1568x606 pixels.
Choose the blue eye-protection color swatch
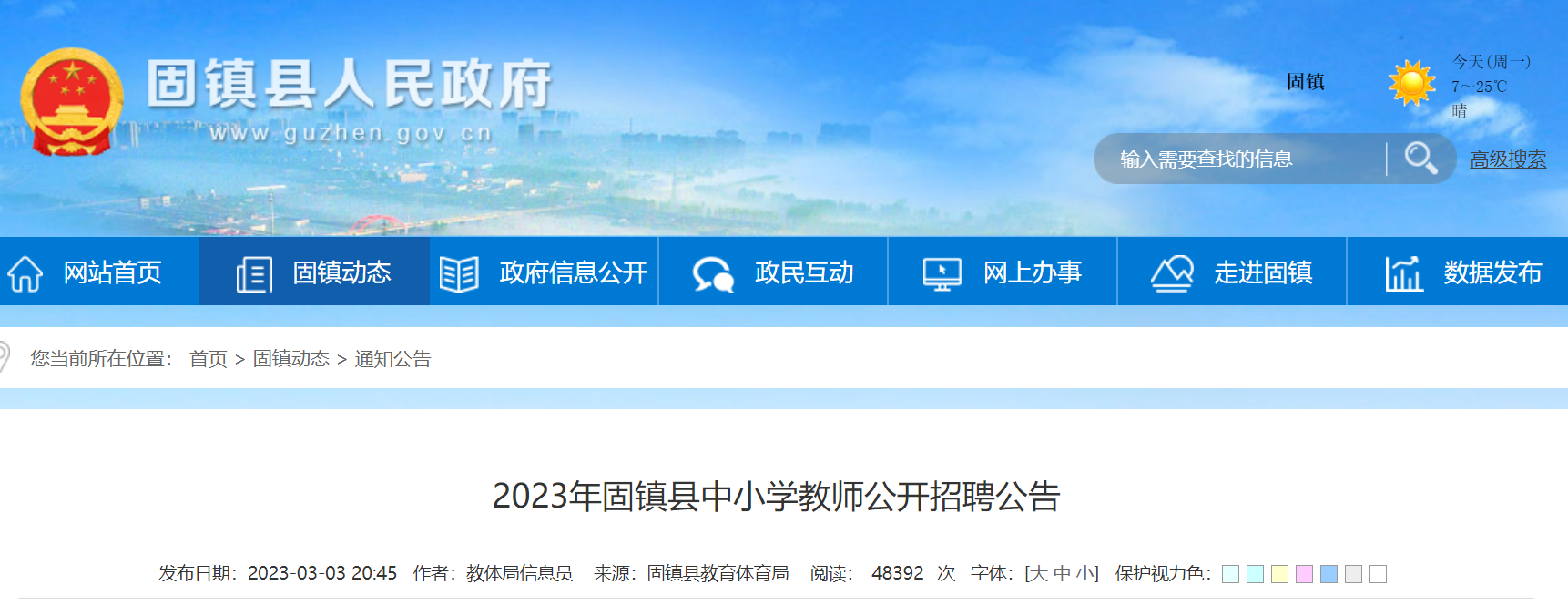pos(1329,574)
